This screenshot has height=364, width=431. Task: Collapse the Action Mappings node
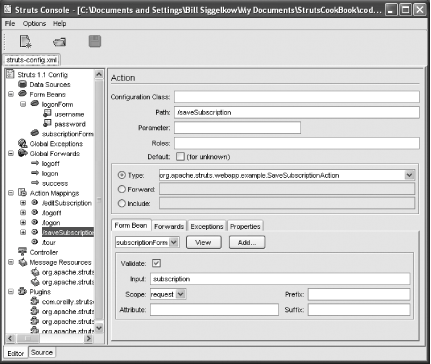pyautogui.click(x=11, y=193)
